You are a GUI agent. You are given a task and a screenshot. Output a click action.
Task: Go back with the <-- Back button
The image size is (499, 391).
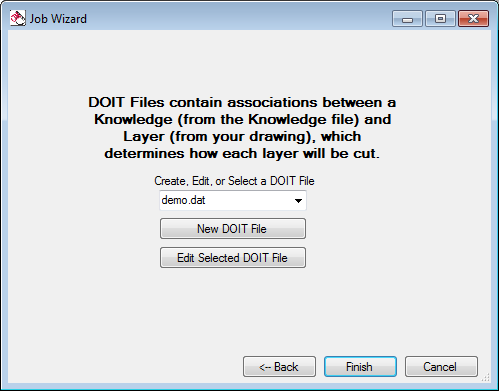click(279, 367)
